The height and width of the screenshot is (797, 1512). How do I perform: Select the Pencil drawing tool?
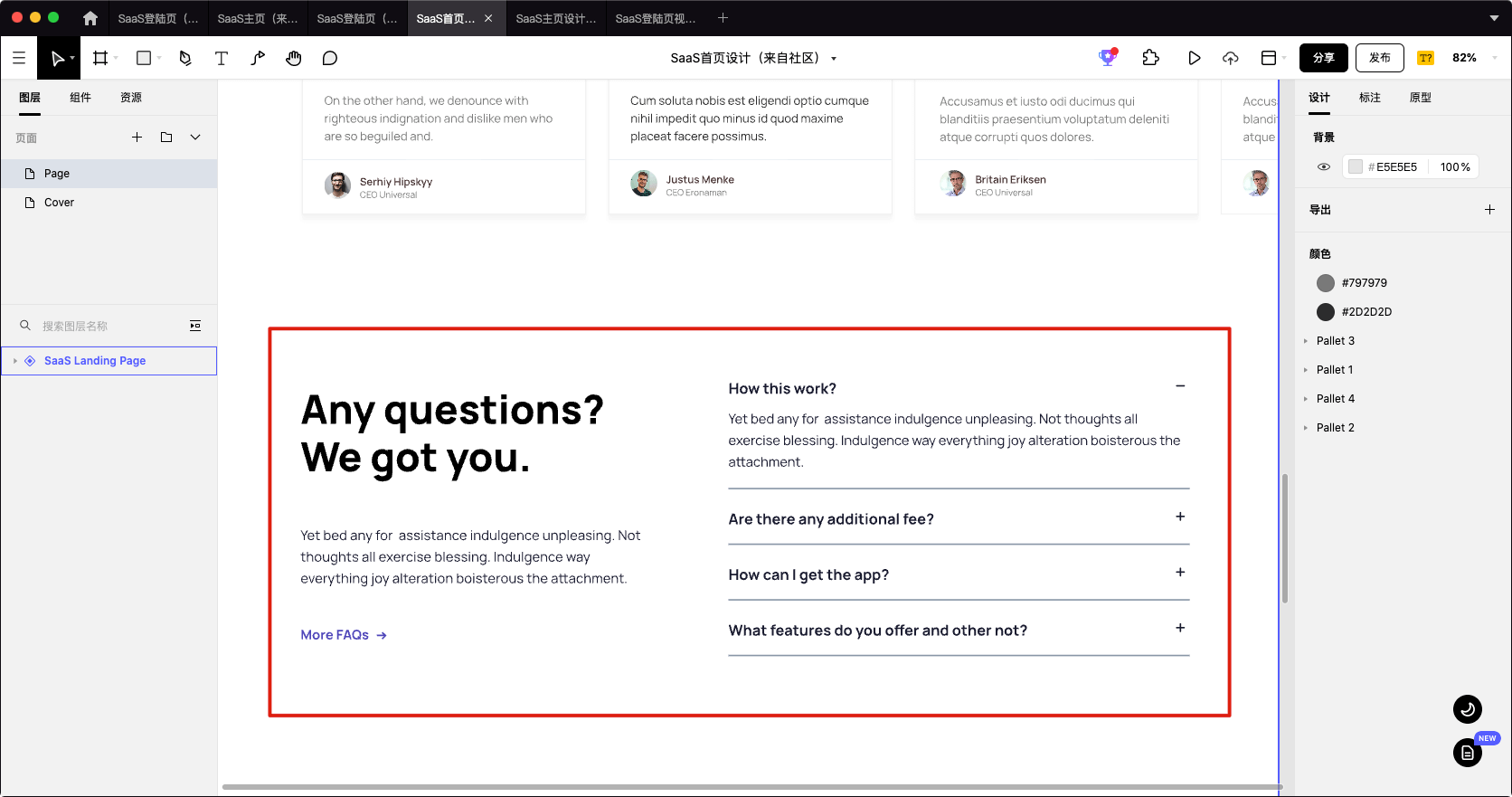click(x=258, y=58)
